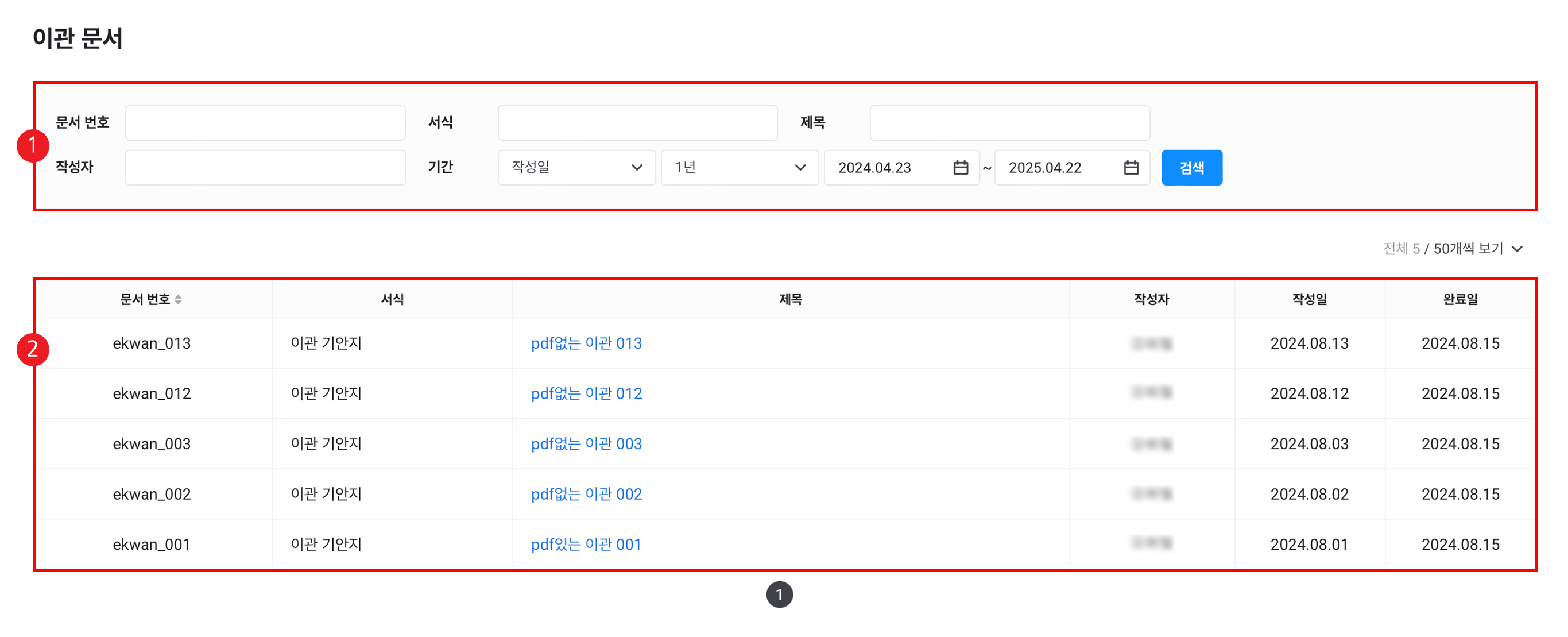Viewport: 1568px width, 637px height.
Task: Focus the 서식 search field
Action: [x=637, y=122]
